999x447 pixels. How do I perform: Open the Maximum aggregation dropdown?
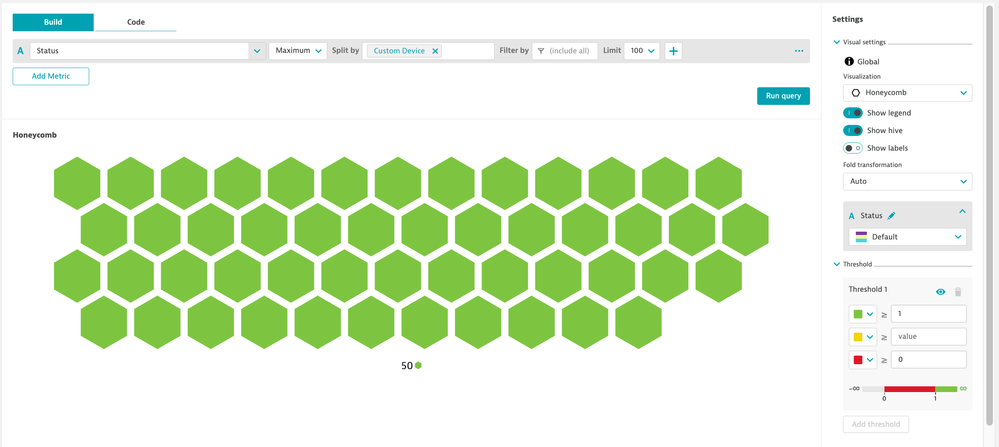(x=298, y=51)
